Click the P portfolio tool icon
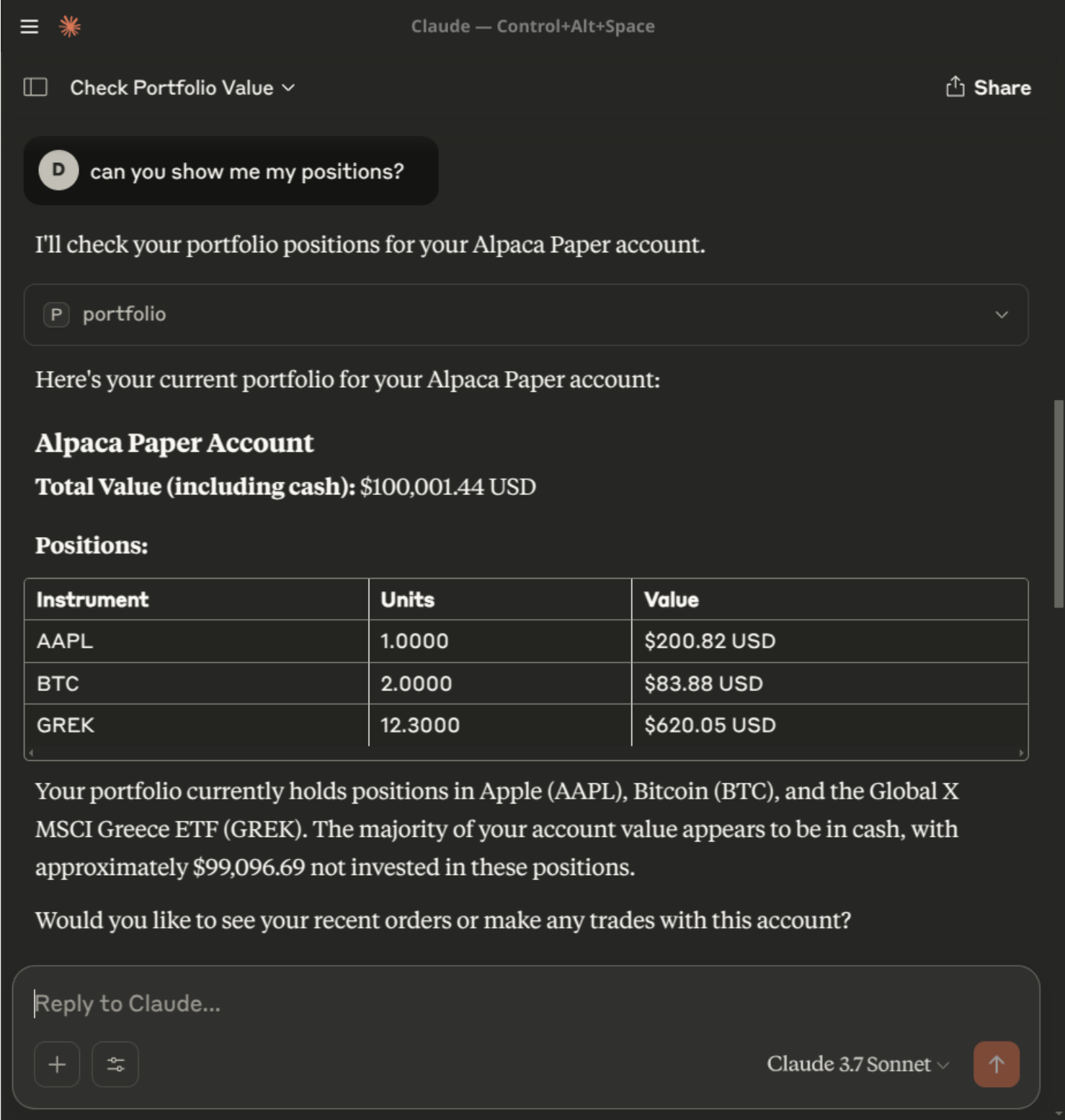 click(x=56, y=314)
